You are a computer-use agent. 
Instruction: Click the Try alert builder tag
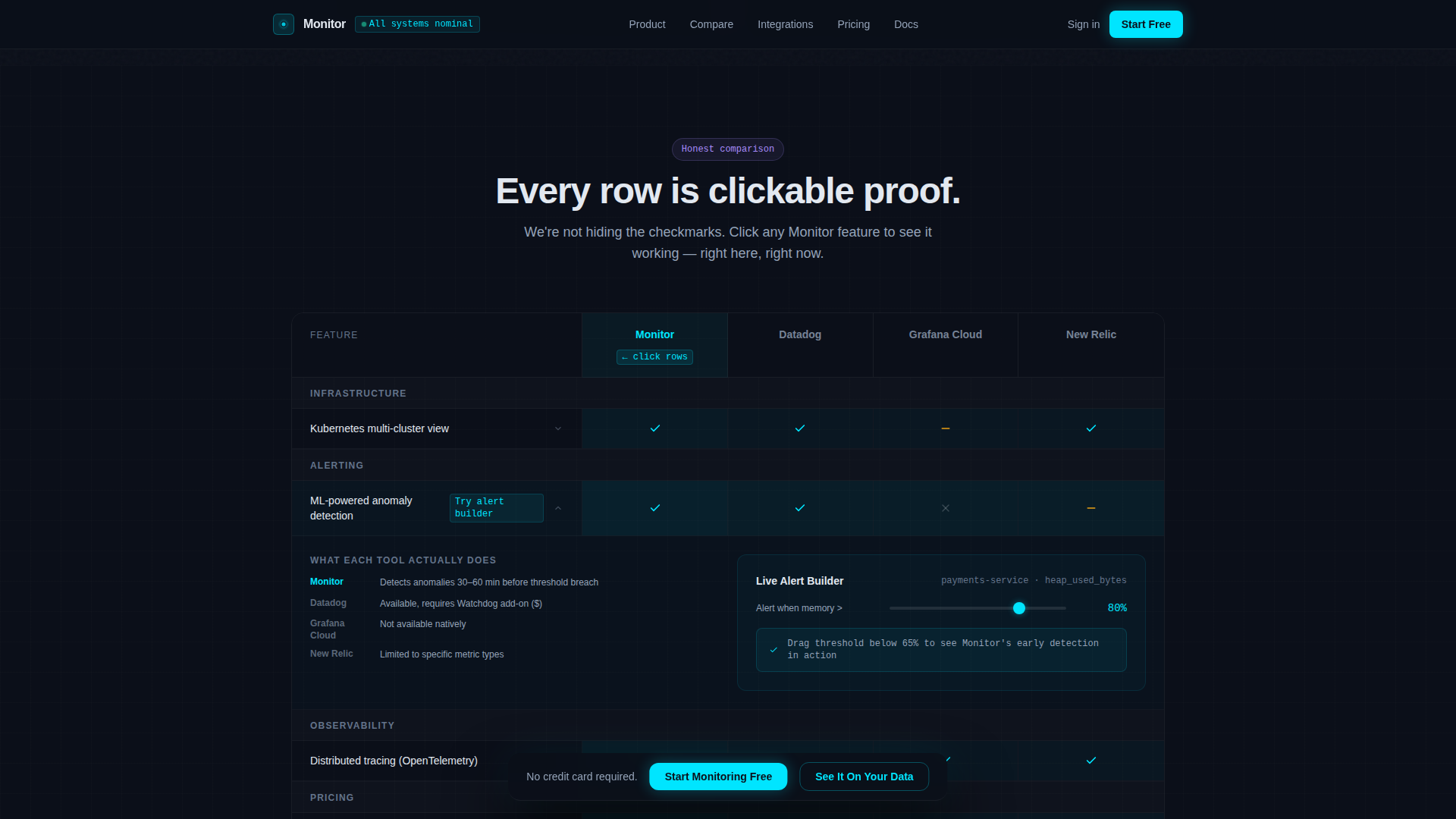(496, 508)
